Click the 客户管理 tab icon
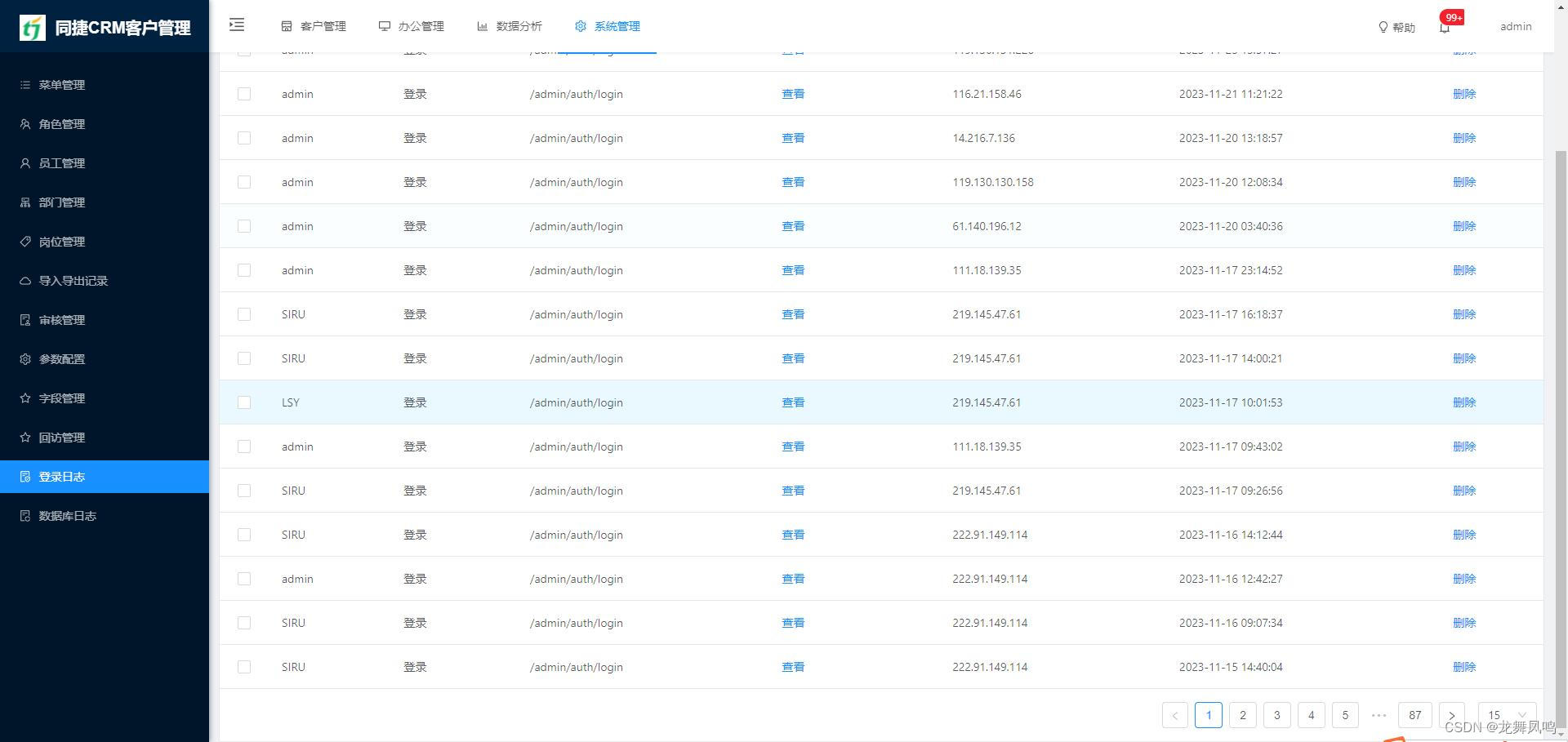 pyautogui.click(x=287, y=26)
